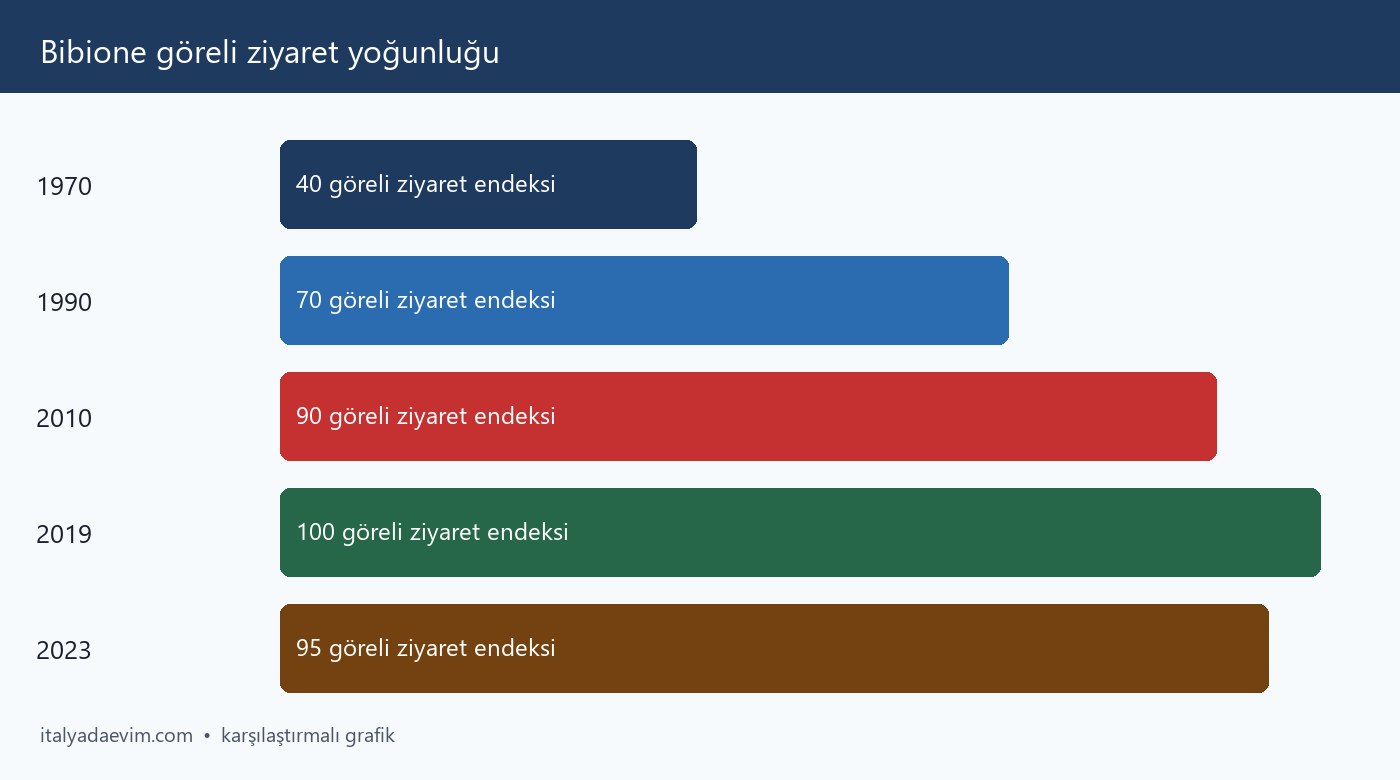Image resolution: width=1400 pixels, height=780 pixels.
Task: Click the red 2010 bar
Action: click(748, 416)
